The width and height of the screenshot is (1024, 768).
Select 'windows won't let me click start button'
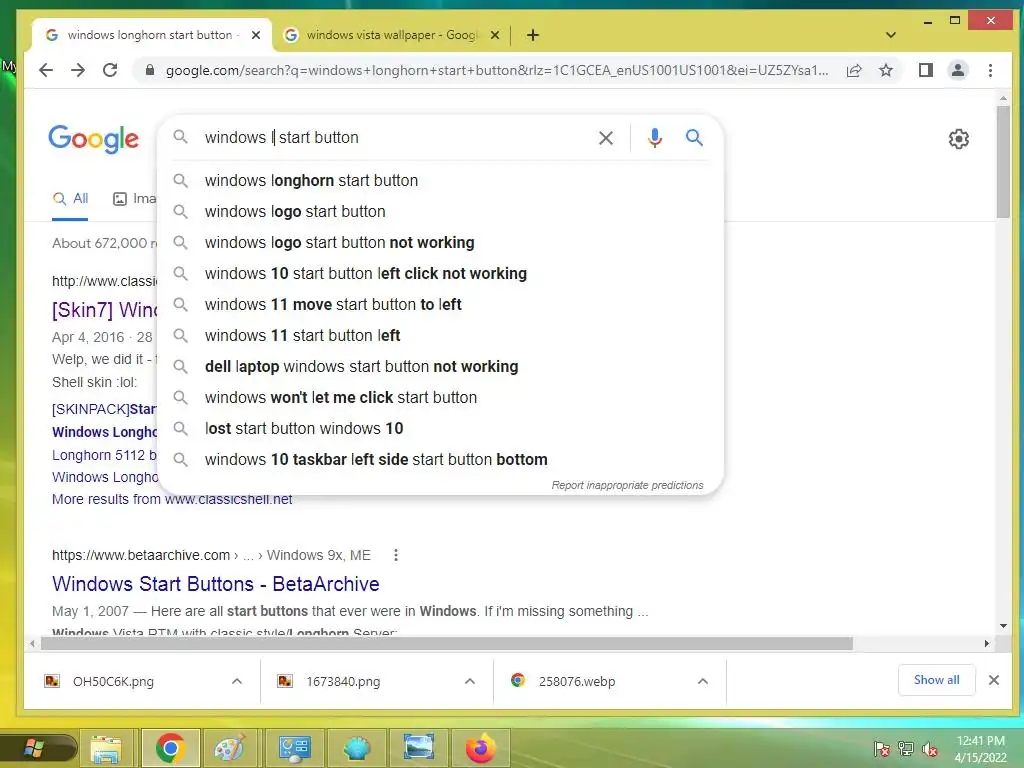point(441,398)
